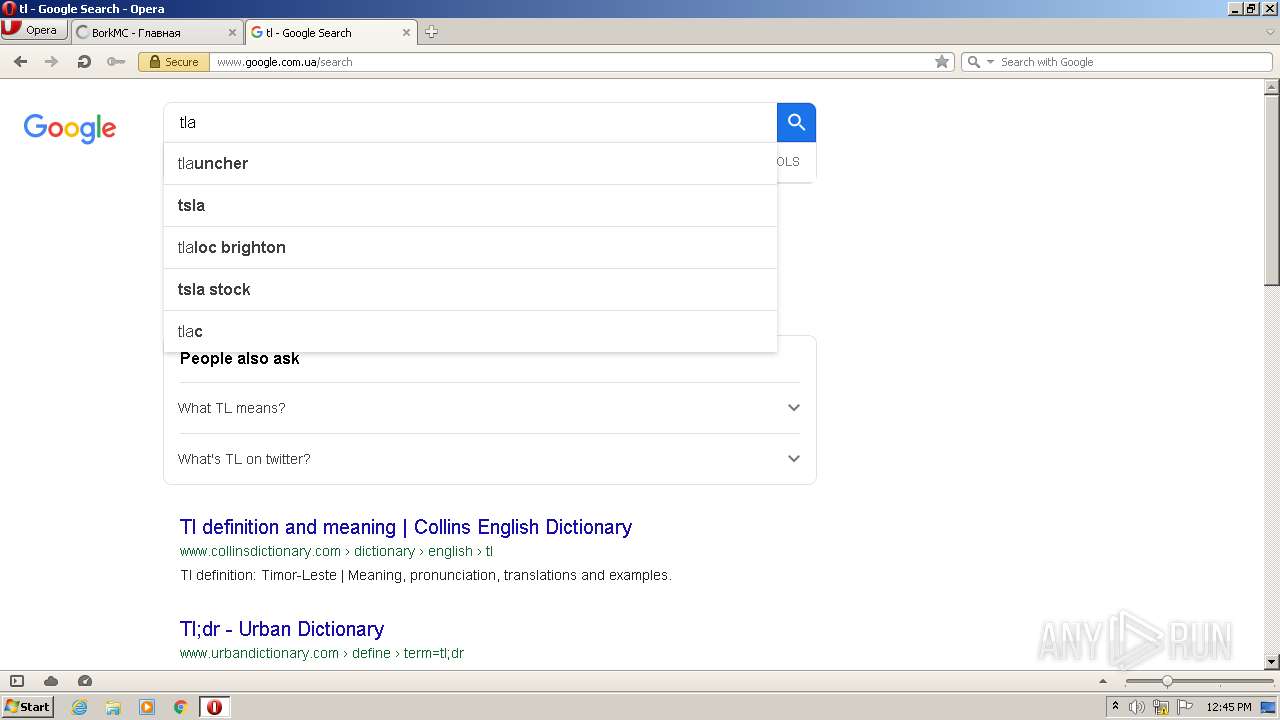Focus the address bar URL field
Image resolution: width=1280 pixels, height=720 pixels.
[570, 62]
